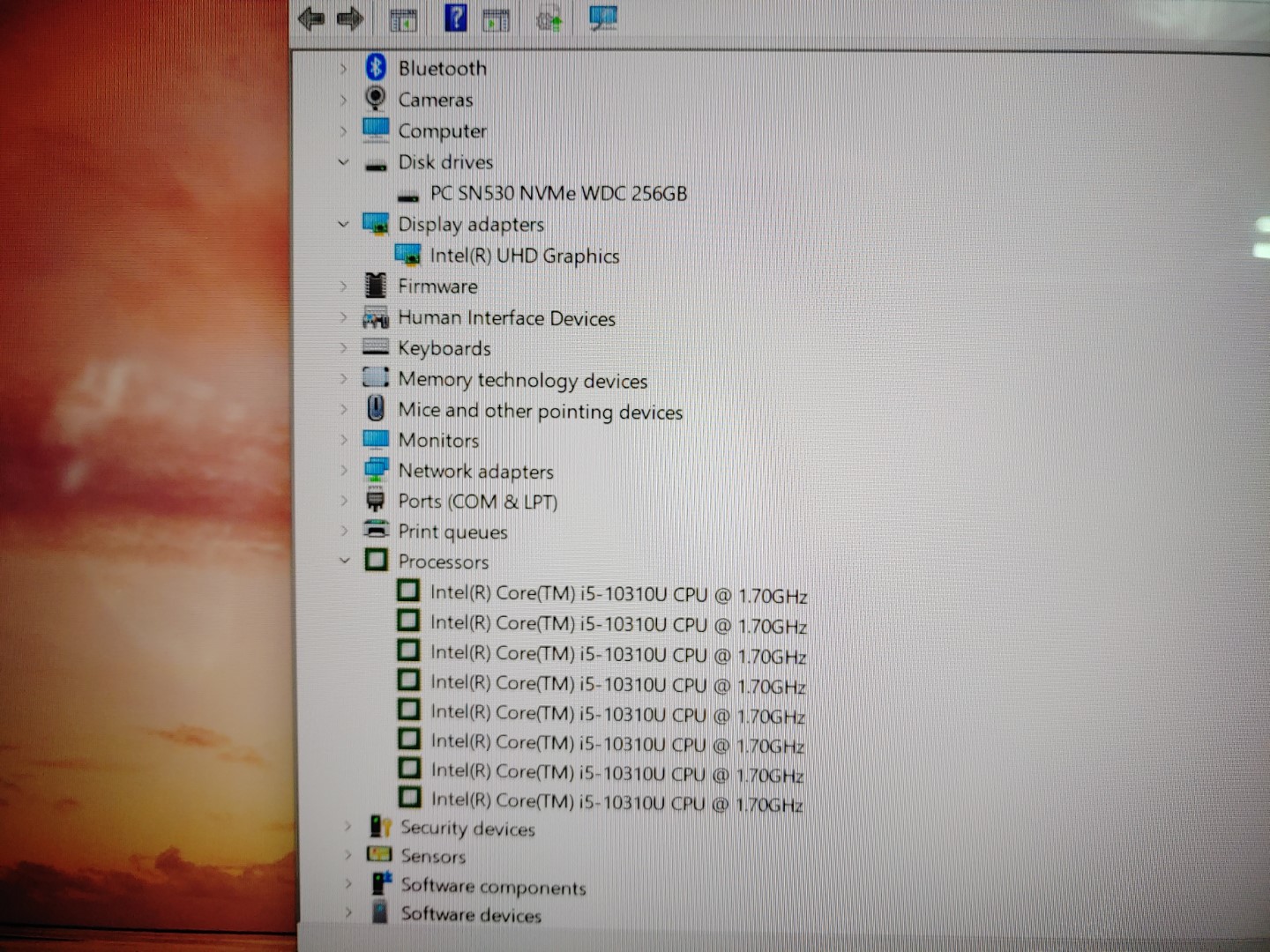Expand the Software components category

click(x=348, y=883)
